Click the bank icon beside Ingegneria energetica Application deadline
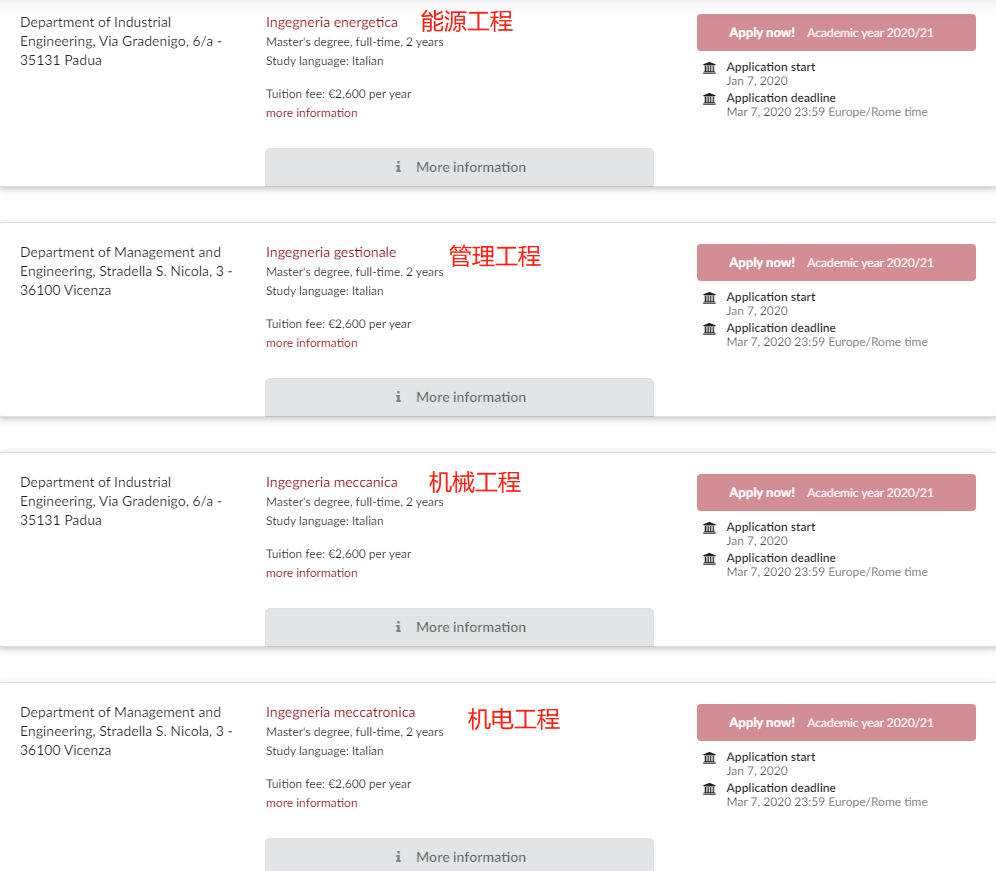996x871 pixels. pos(710,98)
